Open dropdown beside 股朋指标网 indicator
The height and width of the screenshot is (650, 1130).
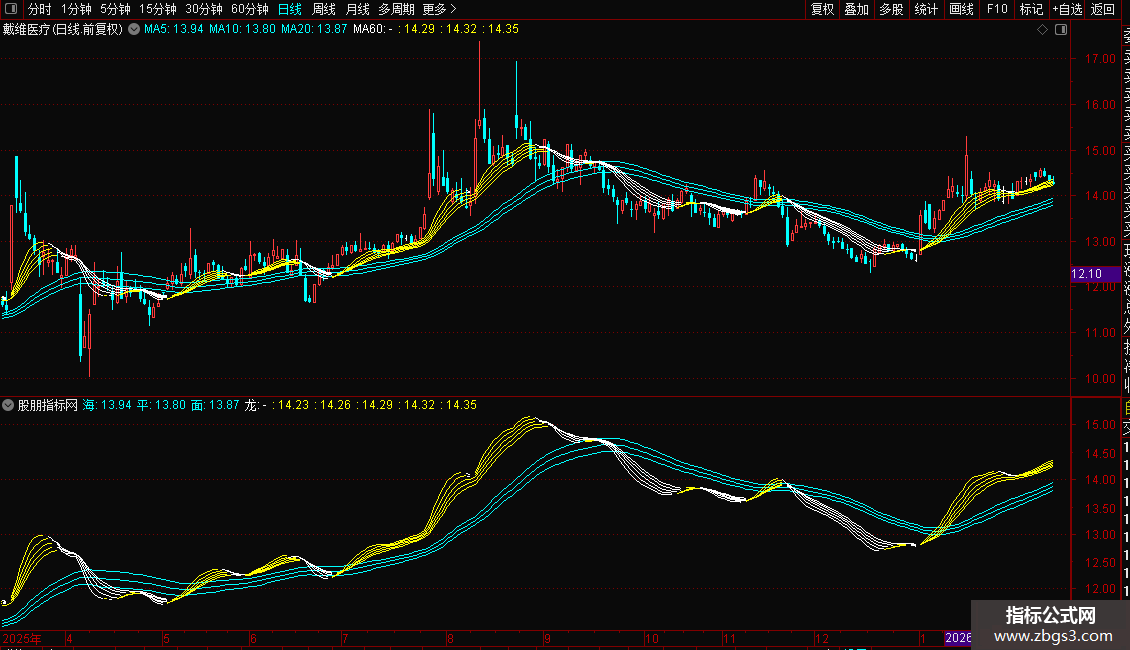tap(8, 405)
